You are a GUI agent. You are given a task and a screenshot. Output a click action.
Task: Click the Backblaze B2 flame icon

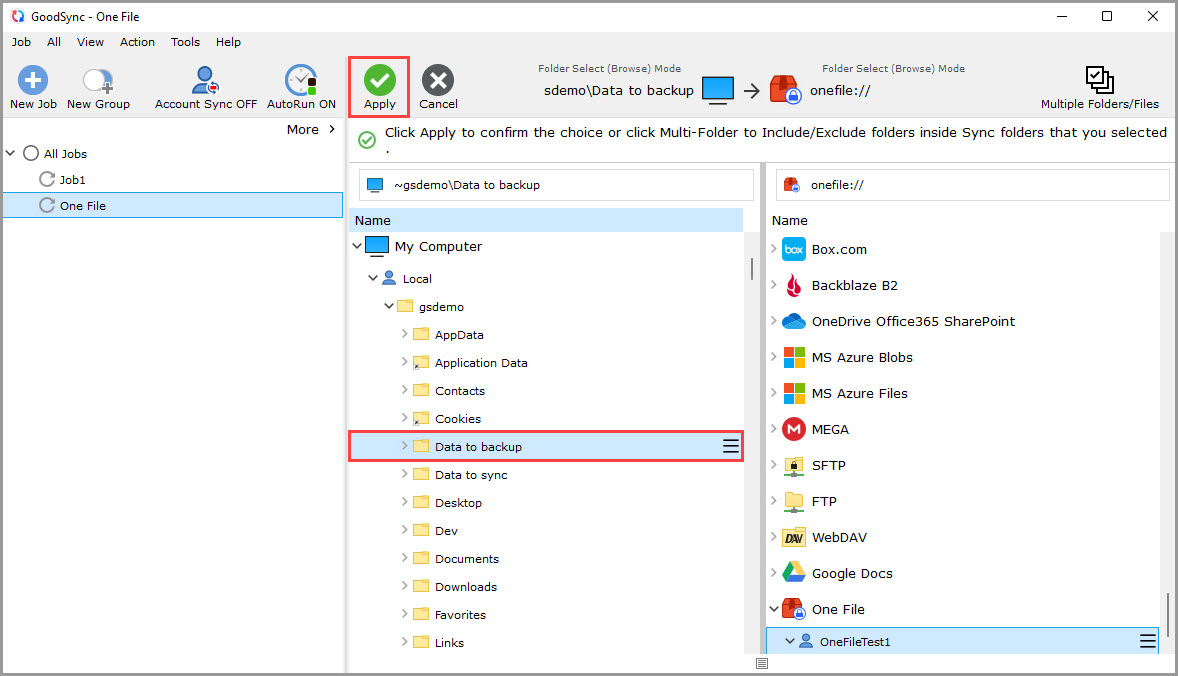tap(793, 285)
